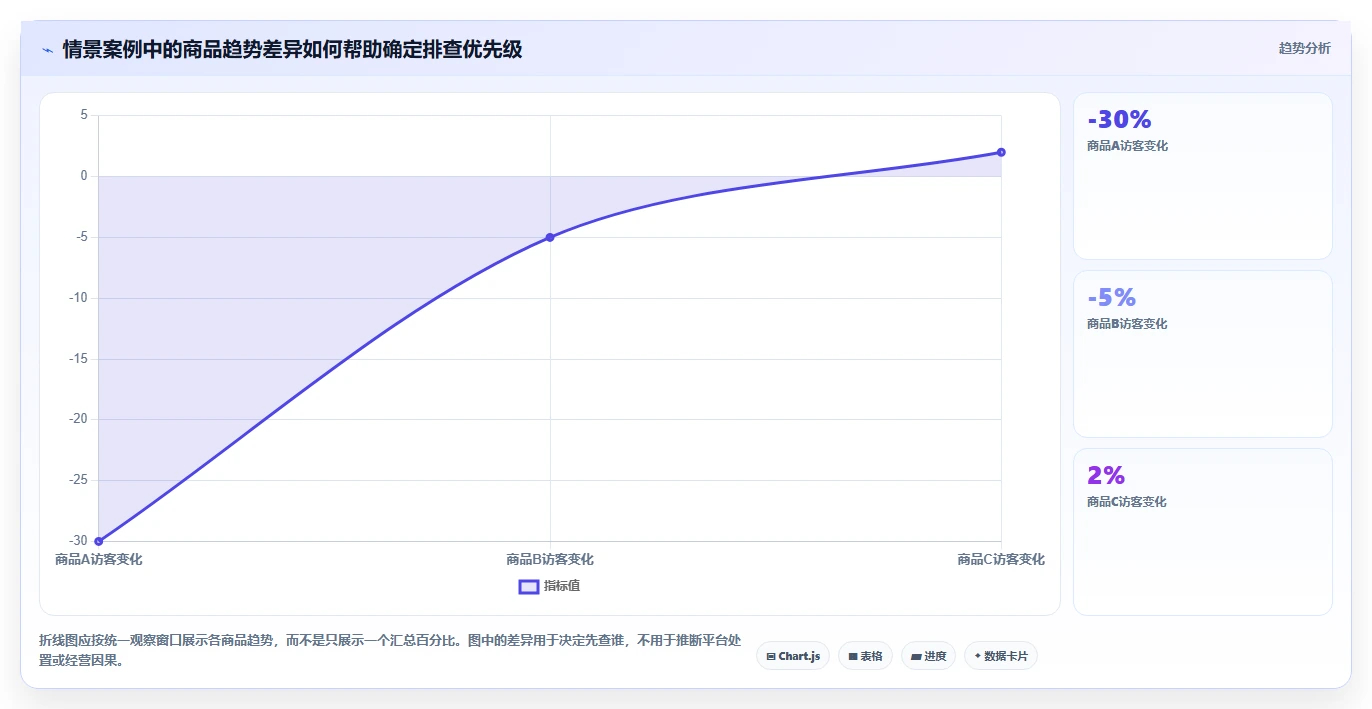
Task: Select the 商品C访客变化 data point at 2
Action: click(1001, 152)
